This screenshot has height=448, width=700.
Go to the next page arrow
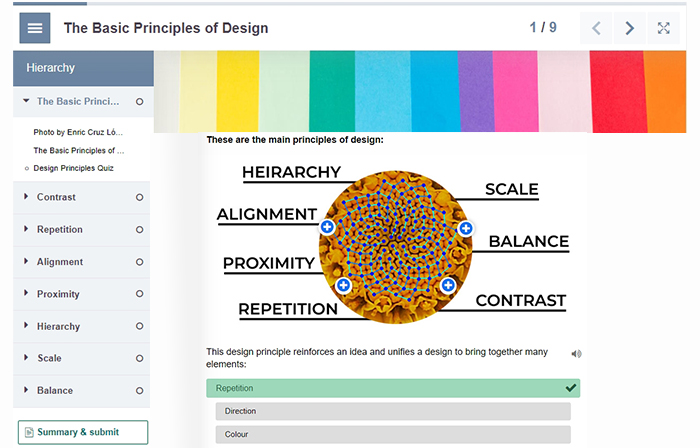click(629, 28)
